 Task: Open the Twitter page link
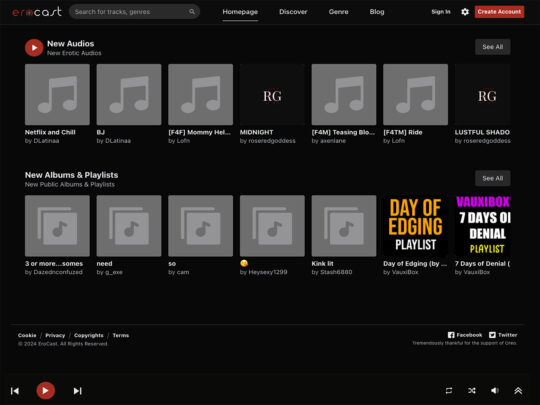click(x=503, y=335)
